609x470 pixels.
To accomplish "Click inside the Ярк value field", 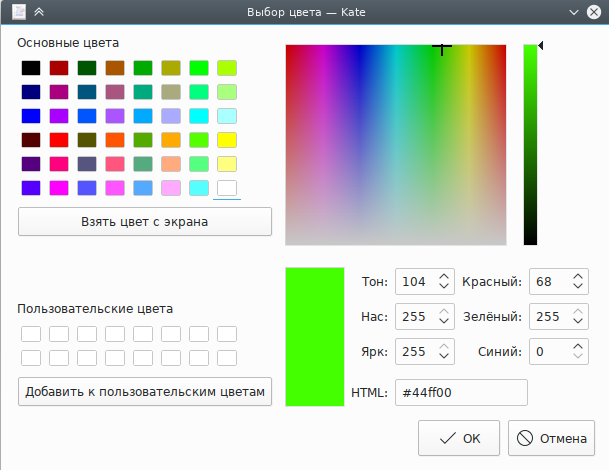I will [x=413, y=352].
